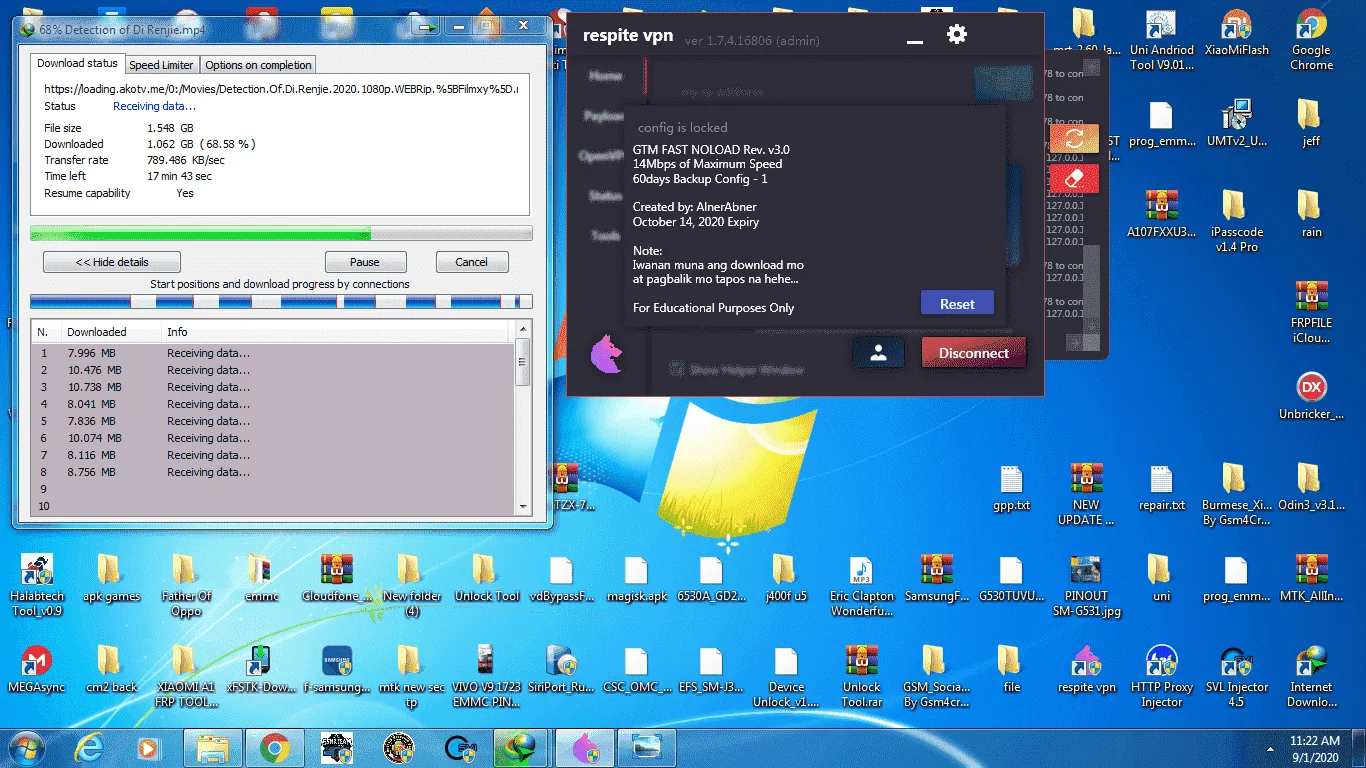1366x768 pixels.
Task: Open respite vpn settings gear
Action: [x=957, y=35]
